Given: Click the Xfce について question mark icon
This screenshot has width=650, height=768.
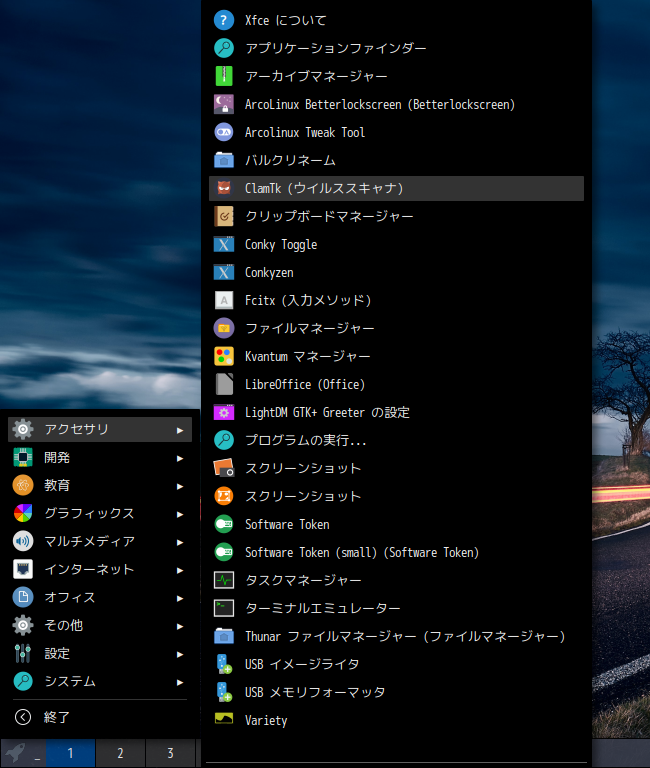Looking at the screenshot, I should tap(224, 20).
